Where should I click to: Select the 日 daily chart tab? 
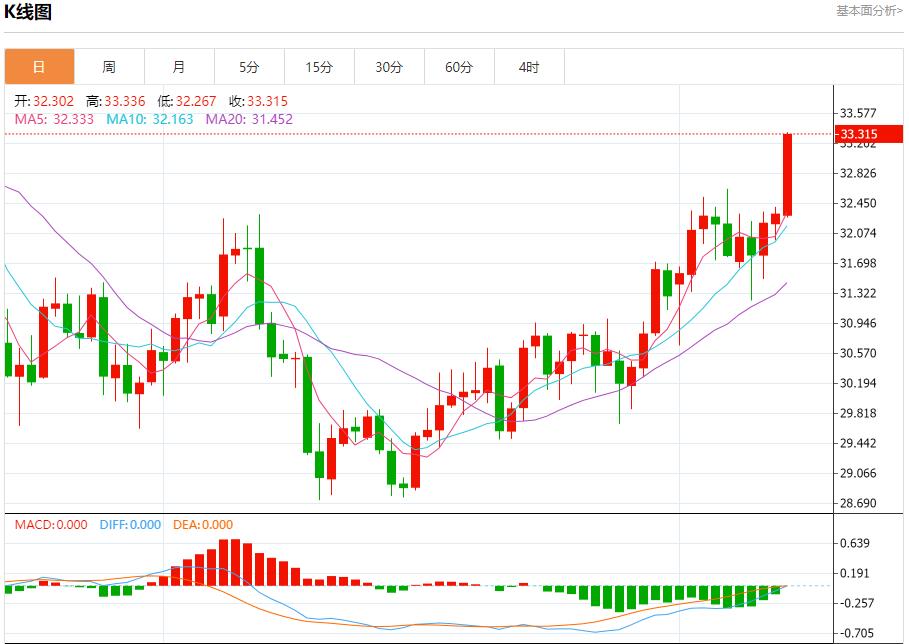tap(39, 67)
